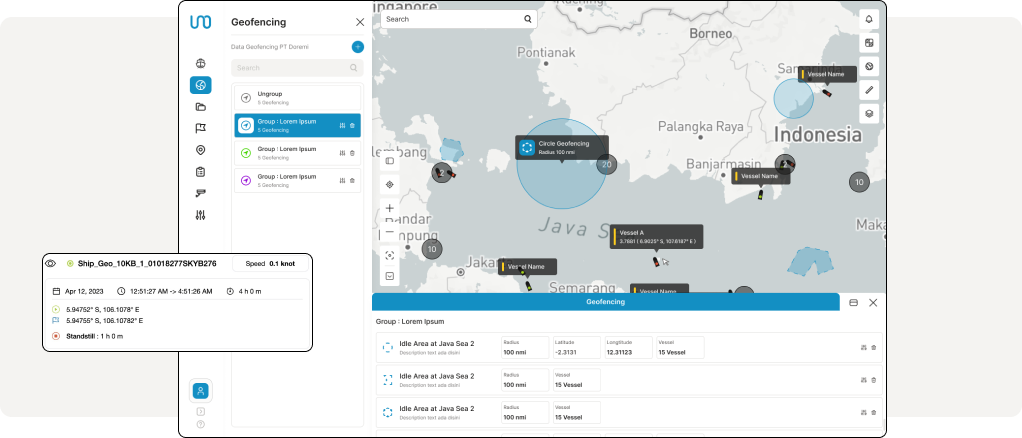The image size is (1022, 438).
Task: Edit the second Idle Area row
Action: 864,380
